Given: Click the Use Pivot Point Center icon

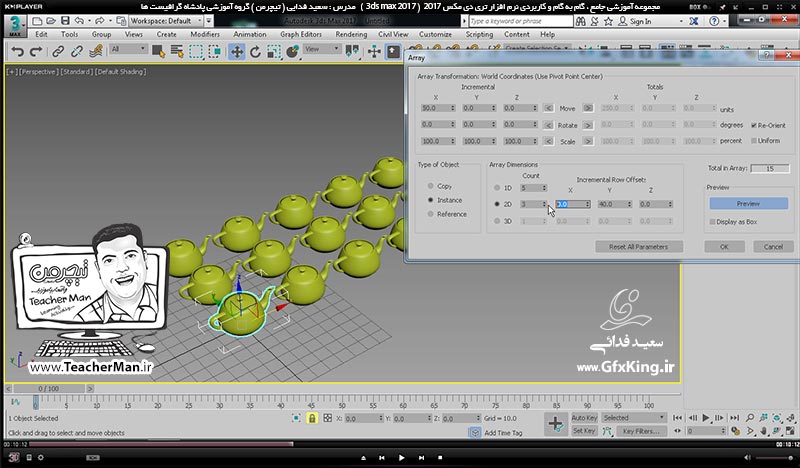Looking at the screenshot, I should point(352,52).
